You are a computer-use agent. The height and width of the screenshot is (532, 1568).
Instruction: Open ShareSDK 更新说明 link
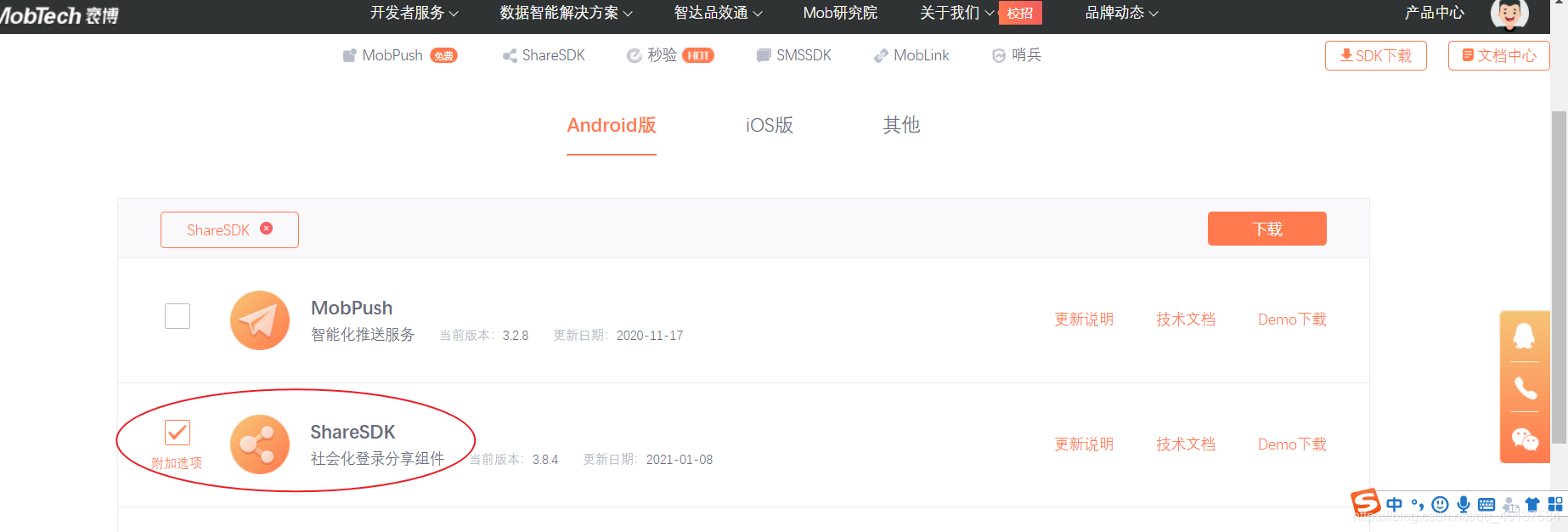pyautogui.click(x=1084, y=444)
